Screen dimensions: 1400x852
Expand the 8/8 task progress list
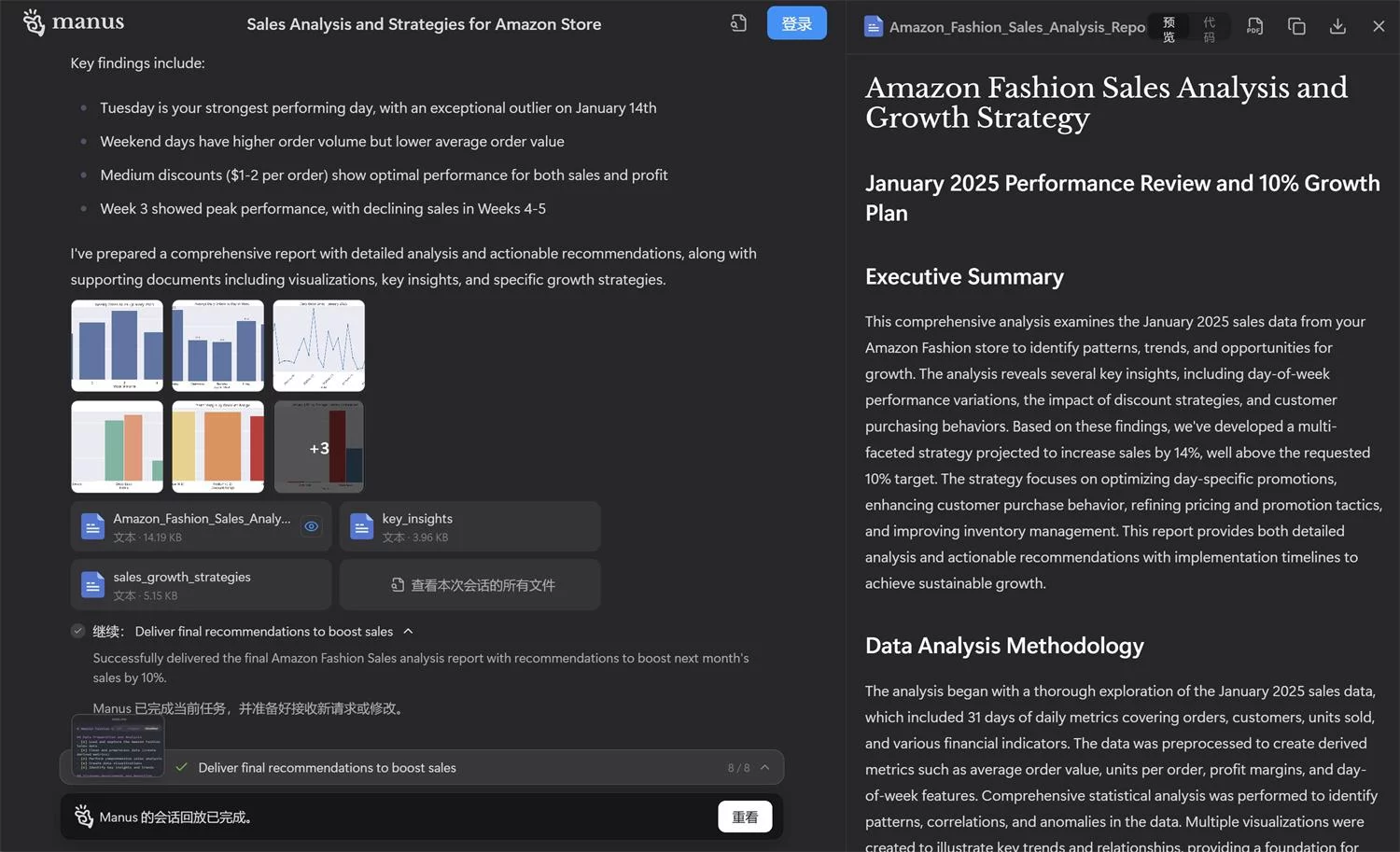coord(764,768)
